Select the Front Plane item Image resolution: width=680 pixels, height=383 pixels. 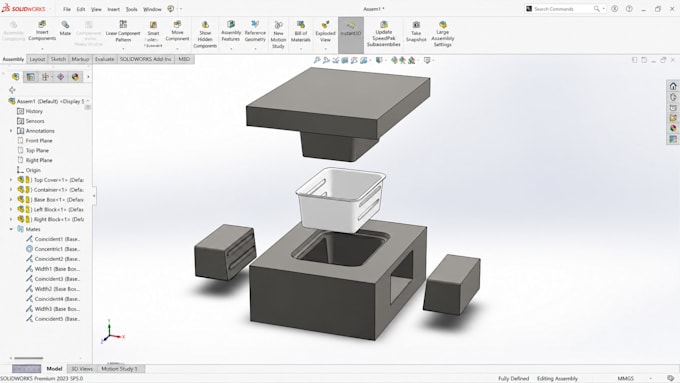pyautogui.click(x=39, y=141)
